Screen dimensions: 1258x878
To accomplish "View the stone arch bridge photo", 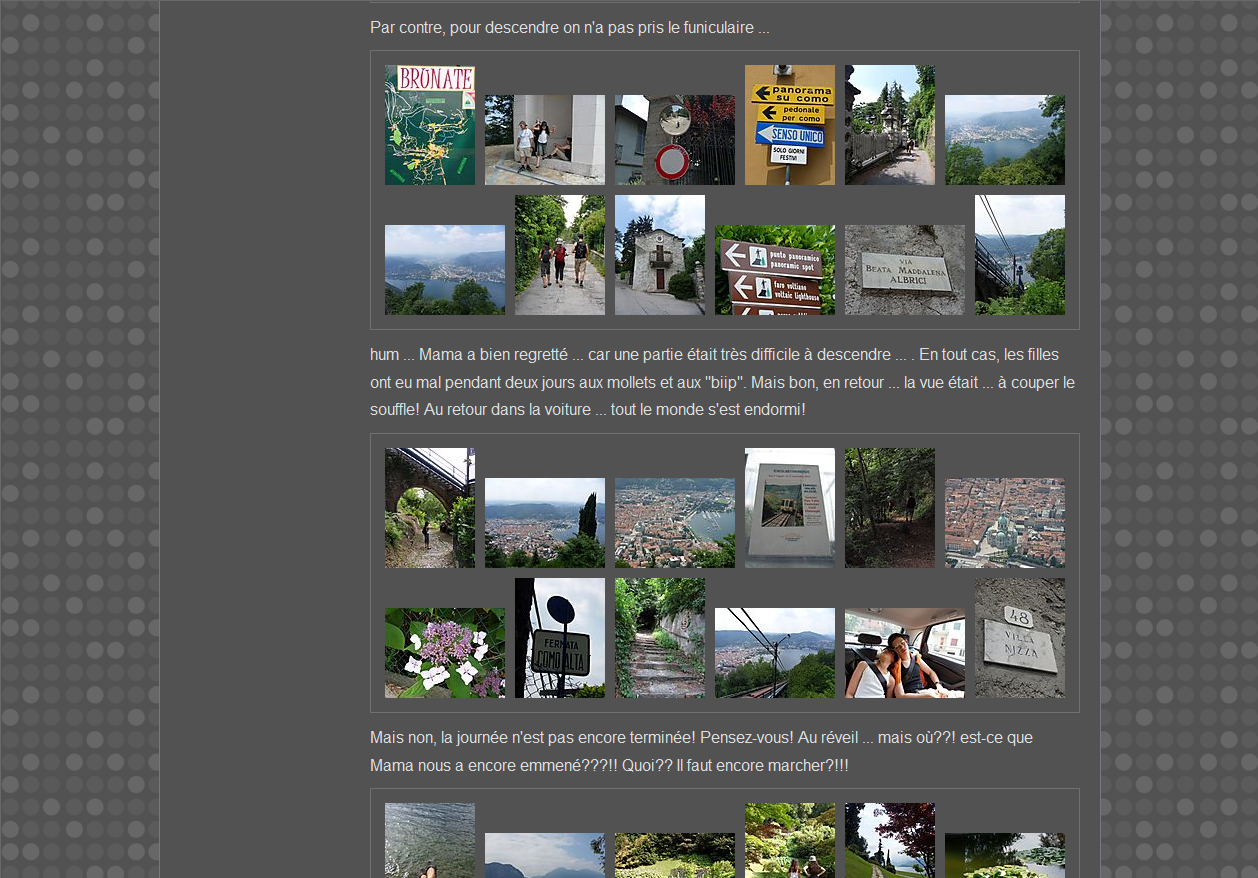I will (x=430, y=508).
